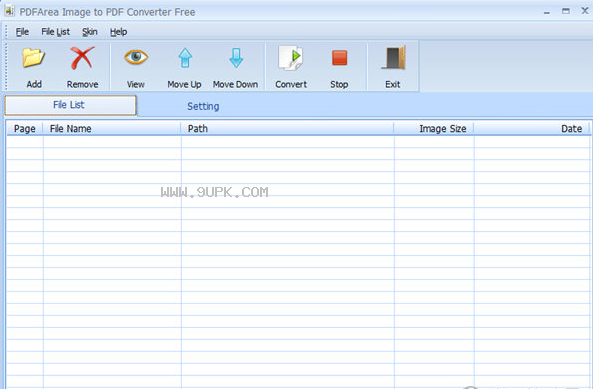Switch to the File List tab
593x389 pixels.
point(70,105)
